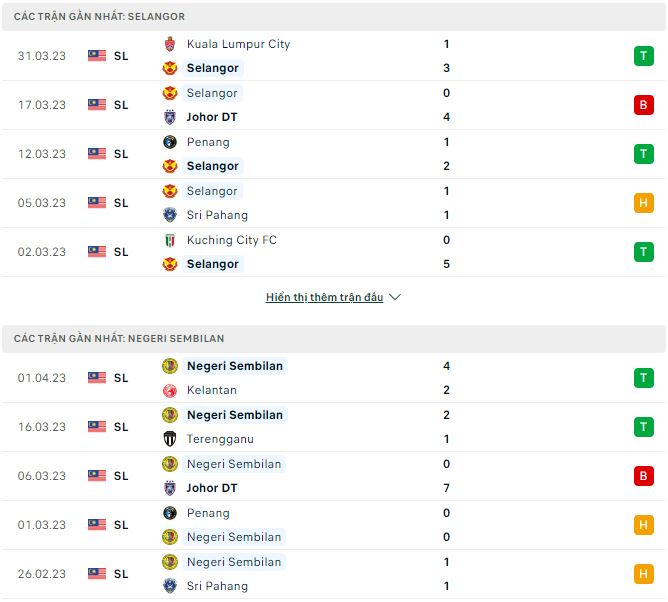668x602 pixels.
Task: Expand more matches with the chevron arrow
Action: (395, 297)
